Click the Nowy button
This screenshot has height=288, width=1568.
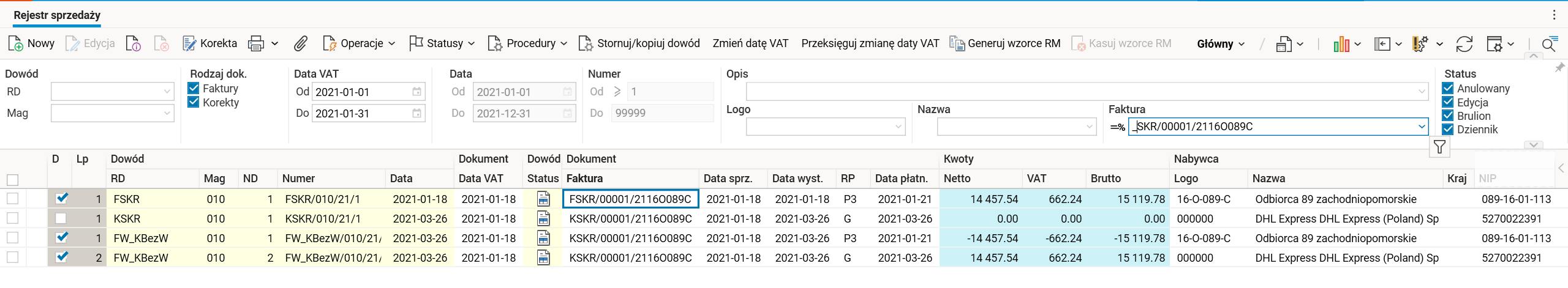click(x=31, y=43)
